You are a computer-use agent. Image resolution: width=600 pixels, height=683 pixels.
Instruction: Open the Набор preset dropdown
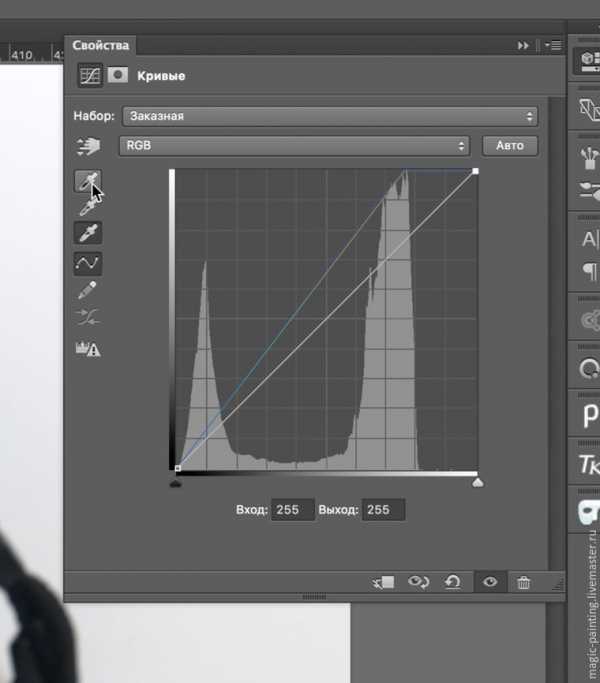pos(330,116)
